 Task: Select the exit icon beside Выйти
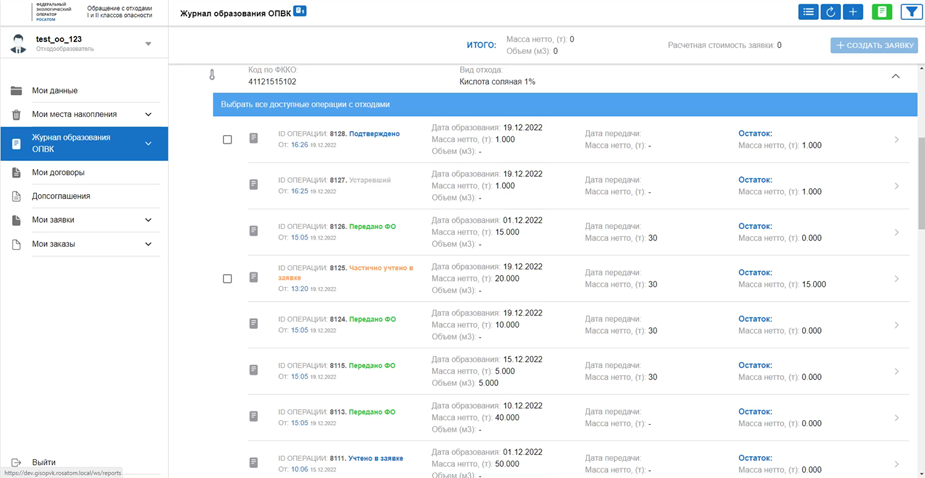[x=17, y=462]
